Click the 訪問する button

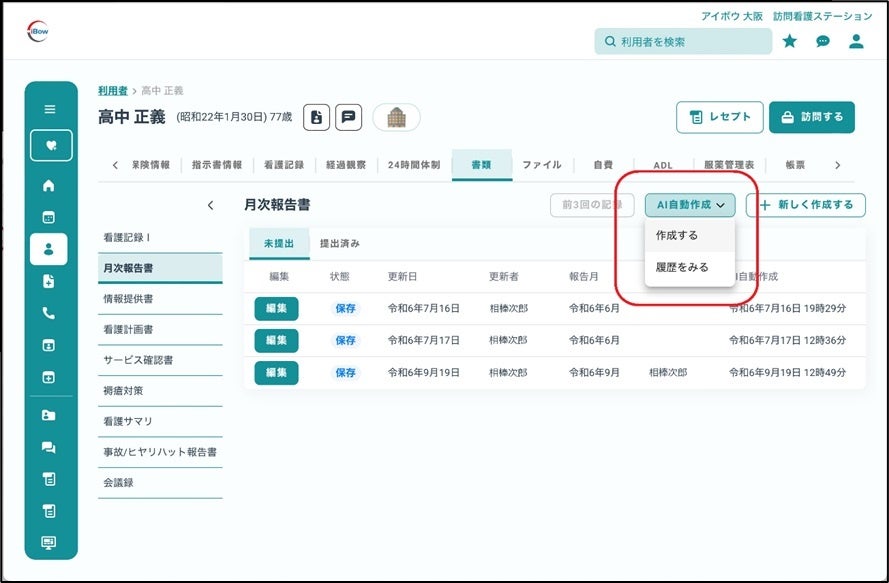point(812,117)
